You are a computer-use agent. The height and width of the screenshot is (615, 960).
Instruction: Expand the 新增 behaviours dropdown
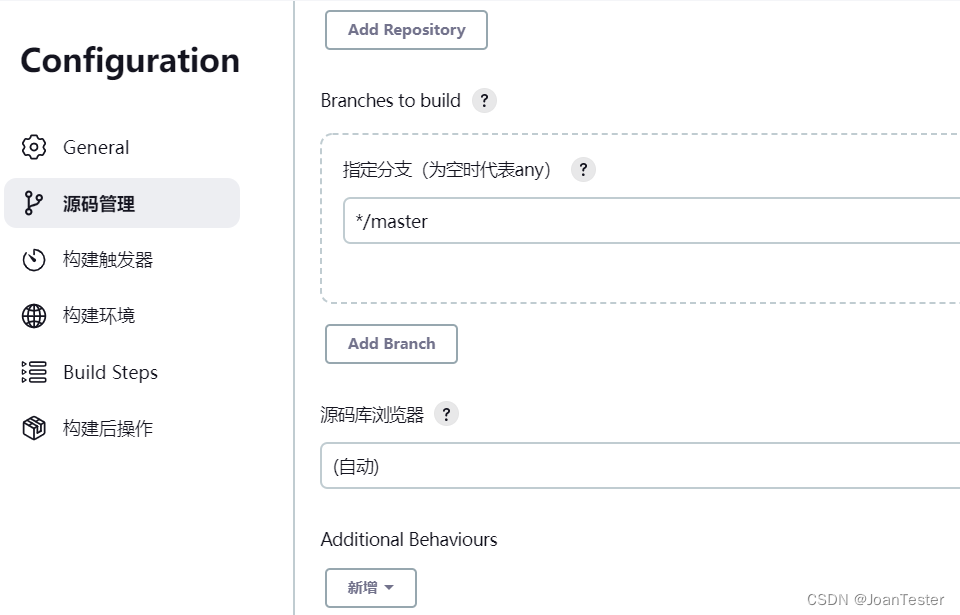pos(370,588)
